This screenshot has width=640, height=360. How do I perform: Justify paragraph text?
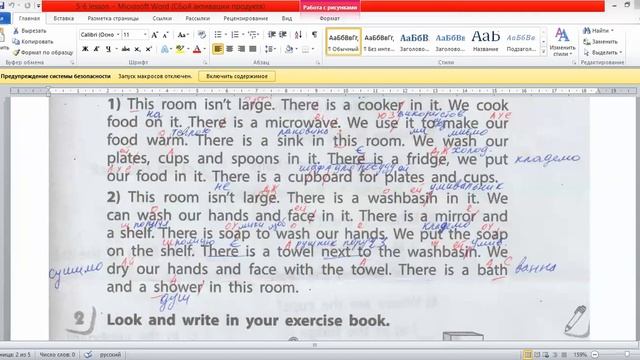(253, 49)
